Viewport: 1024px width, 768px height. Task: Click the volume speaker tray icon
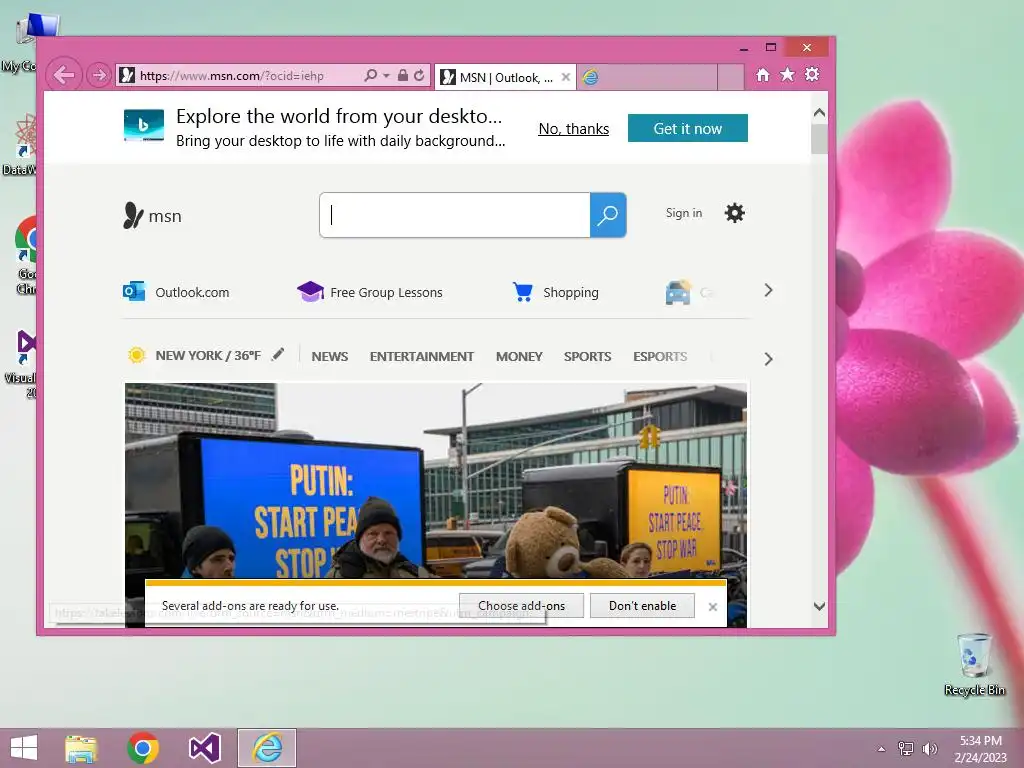(930, 748)
